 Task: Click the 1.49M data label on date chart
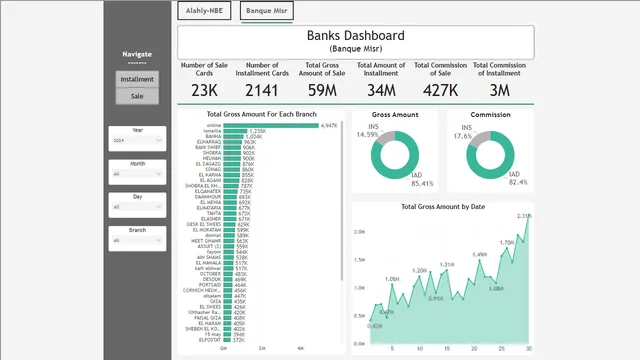point(480,254)
